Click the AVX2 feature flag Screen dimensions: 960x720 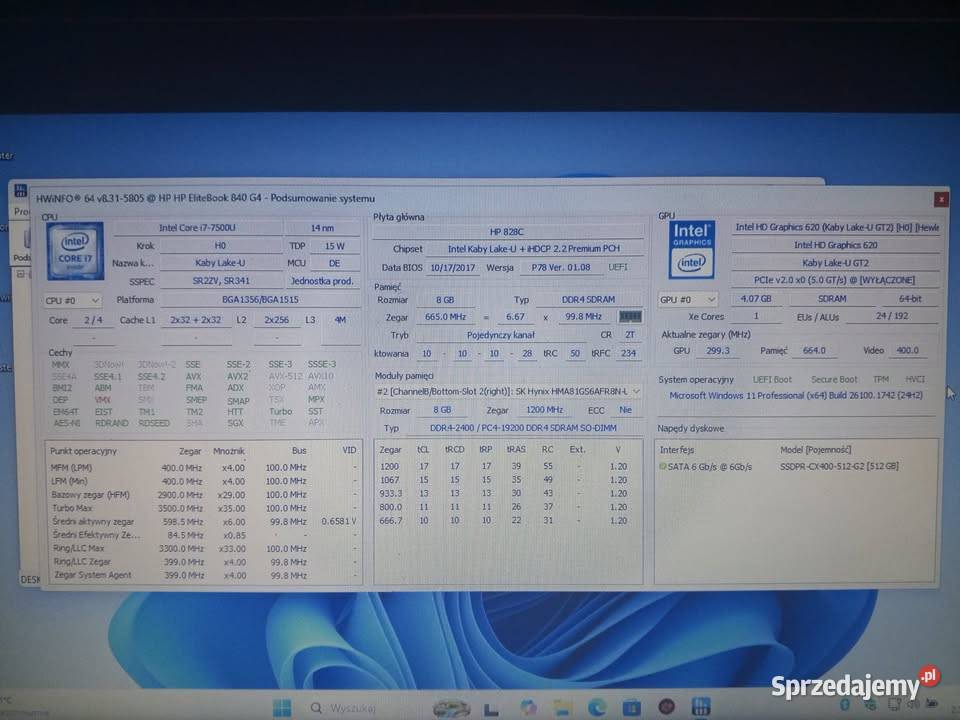click(238, 377)
